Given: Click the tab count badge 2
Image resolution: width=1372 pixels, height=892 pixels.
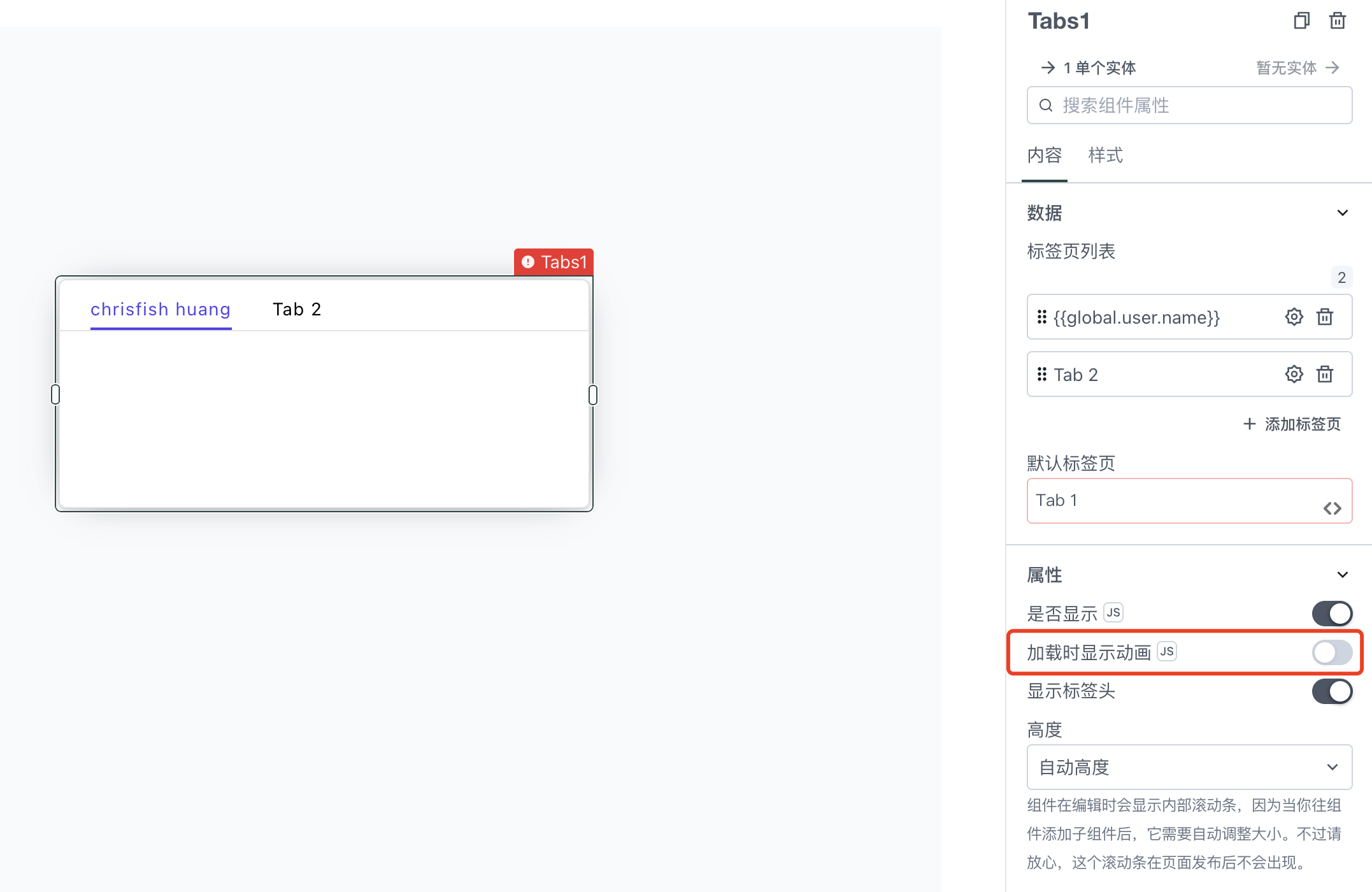Looking at the screenshot, I should pos(1341,277).
